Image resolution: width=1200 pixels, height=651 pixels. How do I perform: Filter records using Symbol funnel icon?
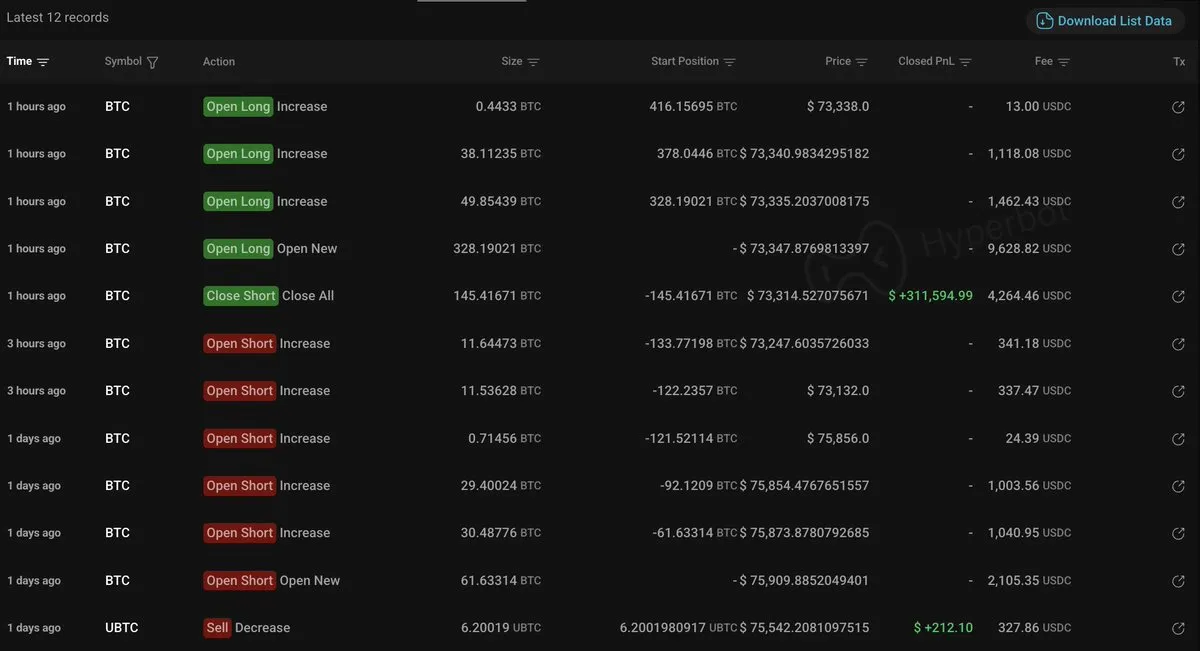[x=152, y=62]
